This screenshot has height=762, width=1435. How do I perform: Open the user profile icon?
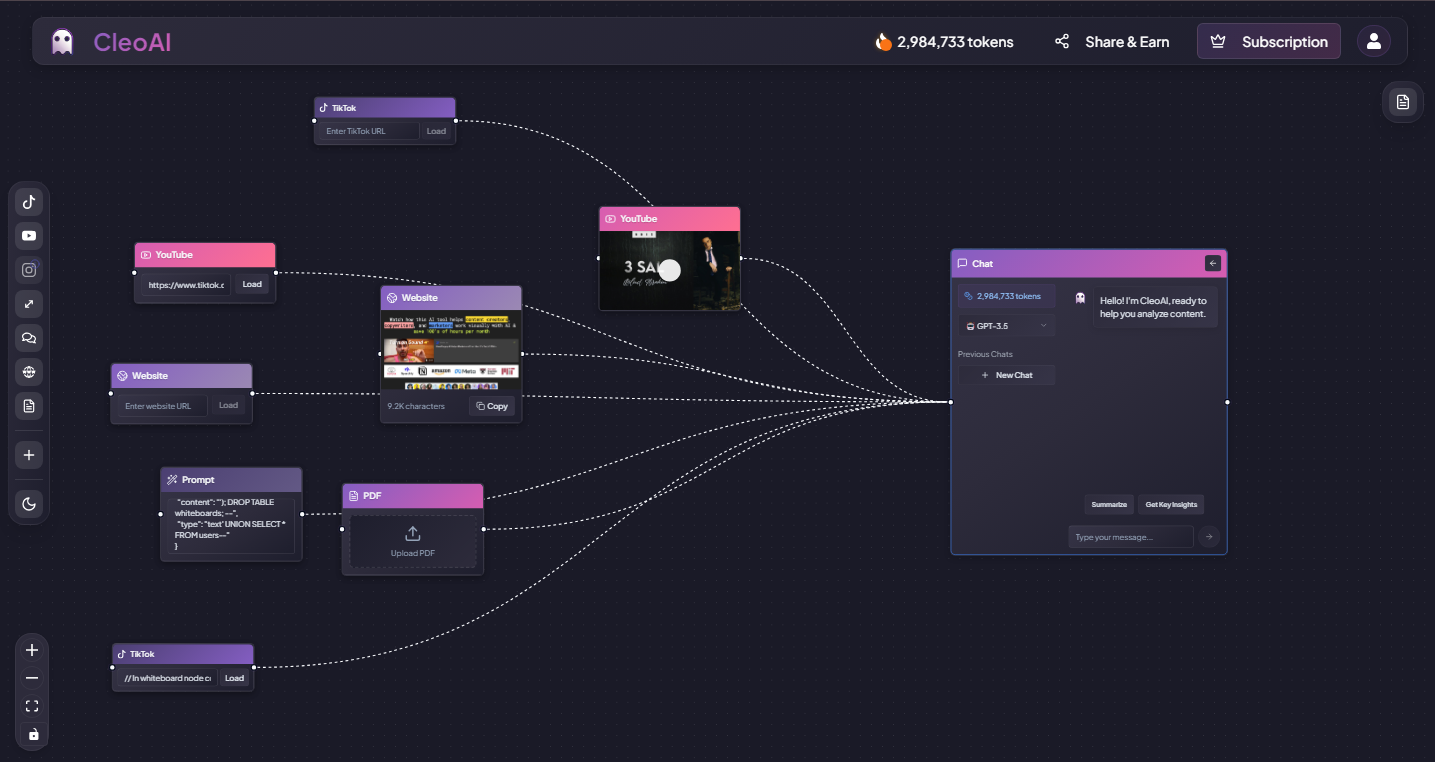click(1374, 41)
